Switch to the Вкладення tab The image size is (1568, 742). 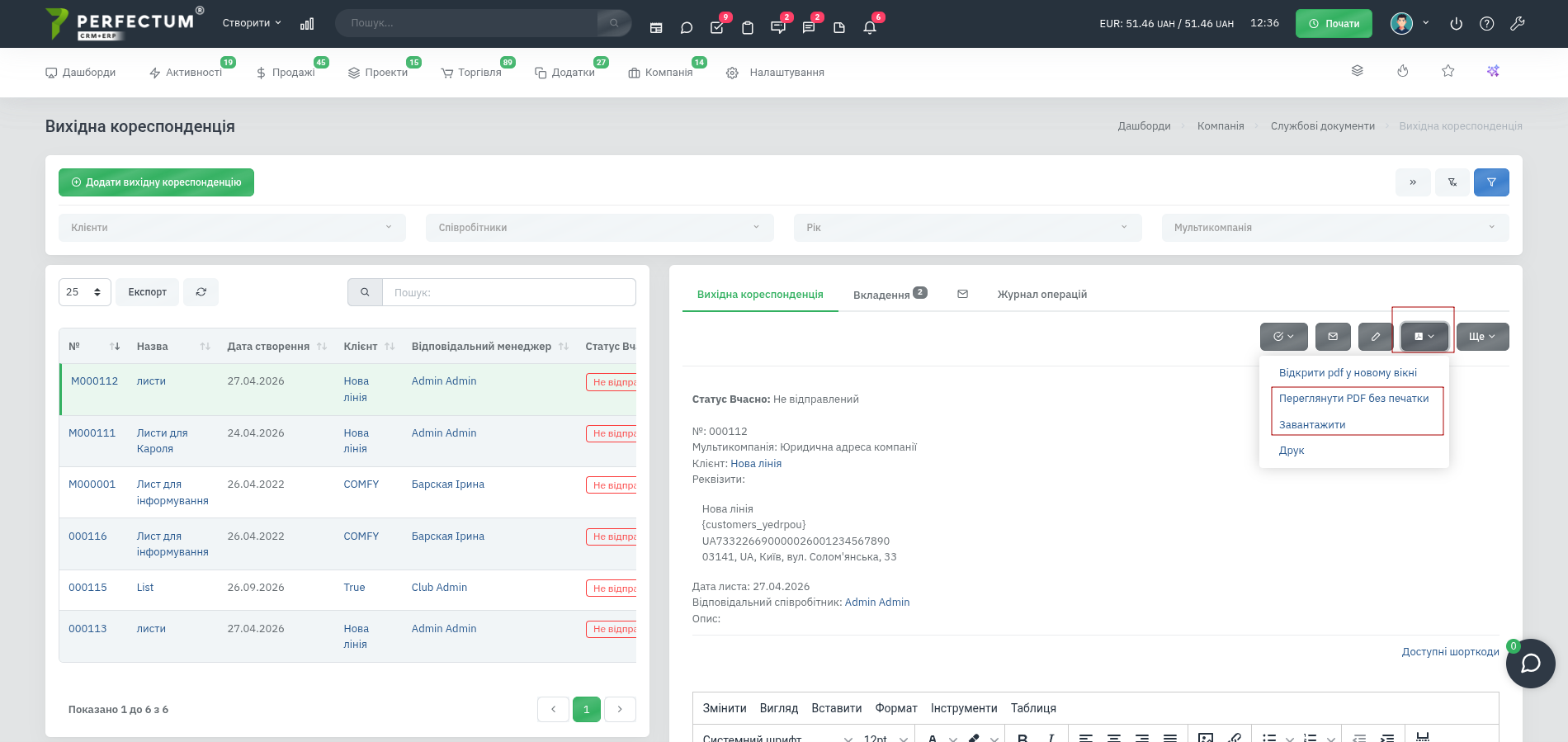(x=890, y=295)
